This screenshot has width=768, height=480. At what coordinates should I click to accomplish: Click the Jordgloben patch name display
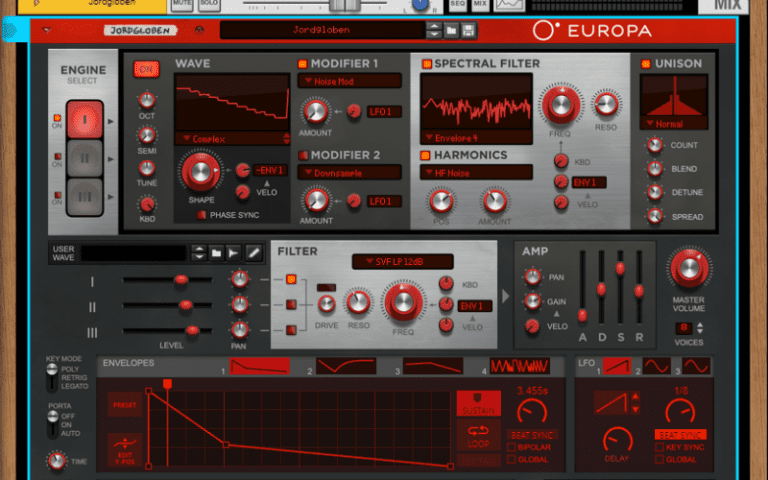(322, 31)
